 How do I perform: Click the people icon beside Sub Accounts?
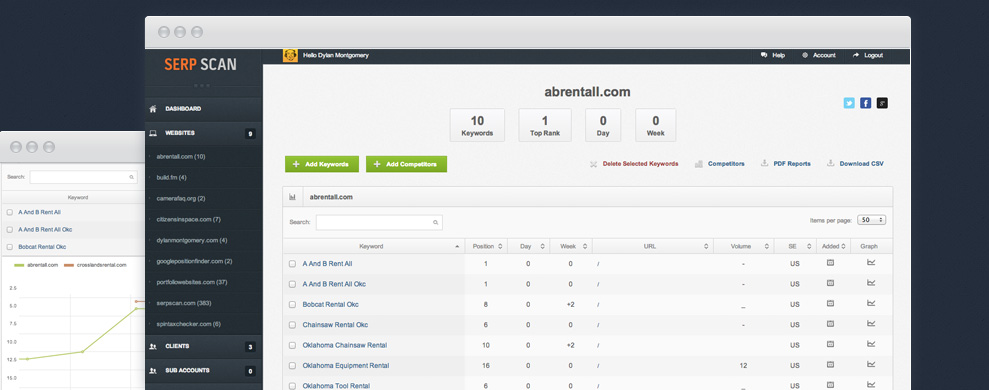click(x=153, y=370)
